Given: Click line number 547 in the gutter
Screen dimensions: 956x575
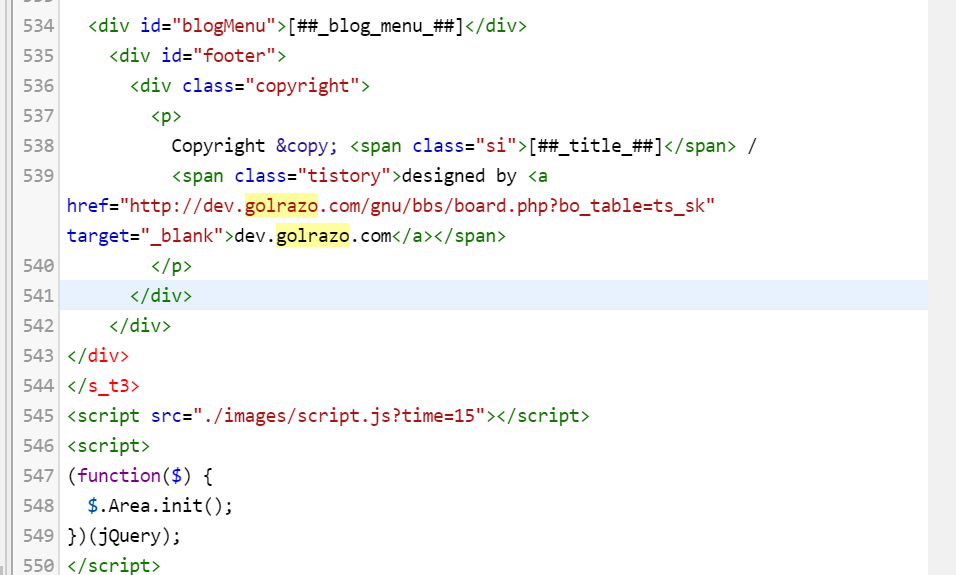Looking at the screenshot, I should 38,476.
